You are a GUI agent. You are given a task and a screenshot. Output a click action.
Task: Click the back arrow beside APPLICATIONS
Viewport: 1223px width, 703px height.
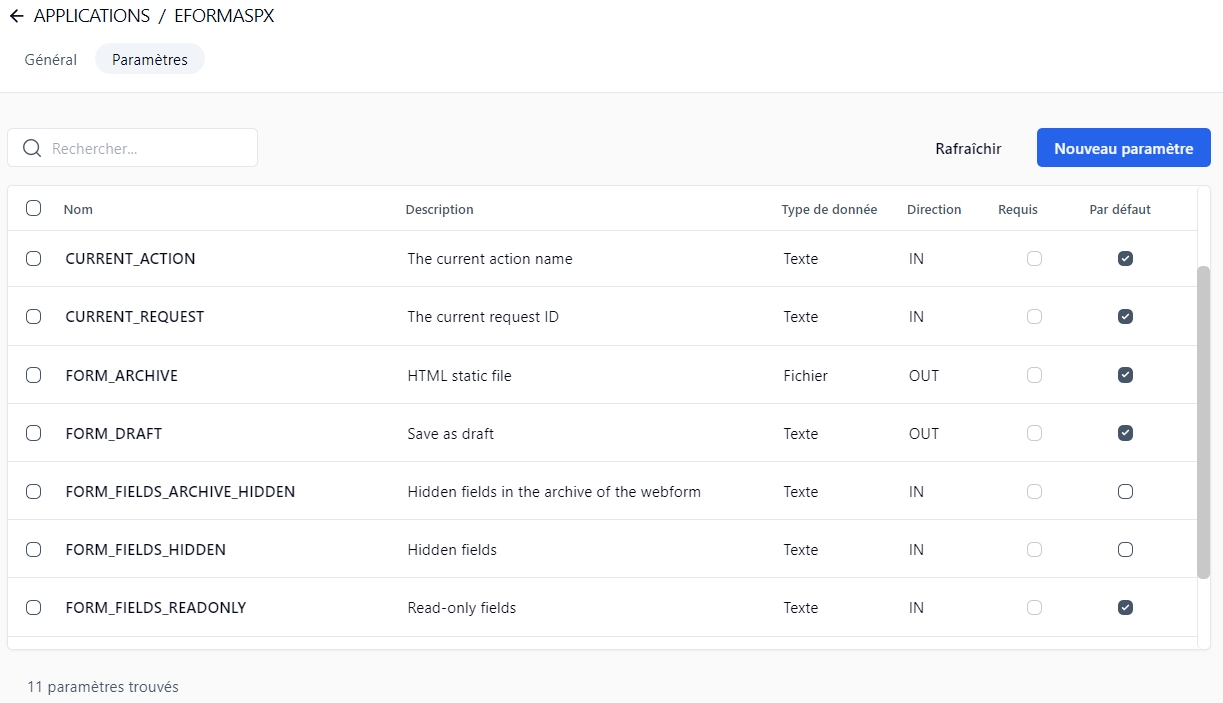coord(16,16)
